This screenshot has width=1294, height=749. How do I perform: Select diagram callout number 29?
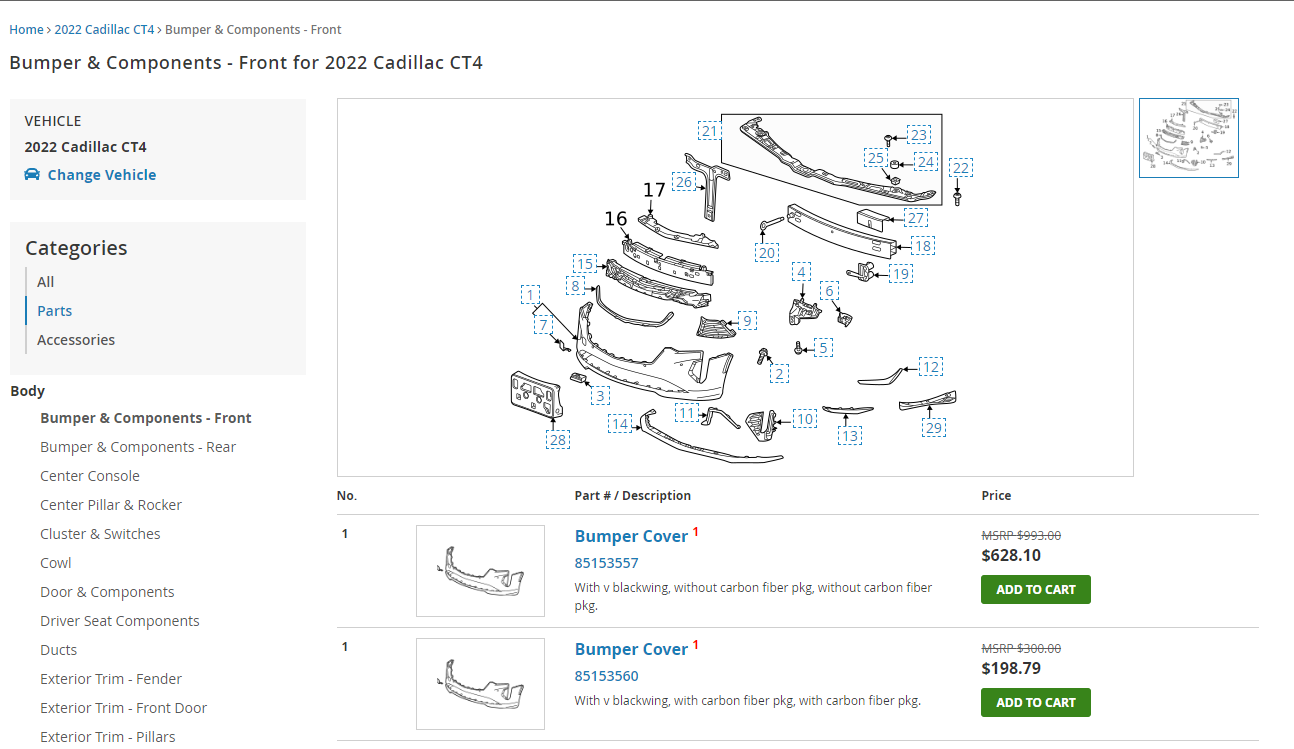pos(933,428)
